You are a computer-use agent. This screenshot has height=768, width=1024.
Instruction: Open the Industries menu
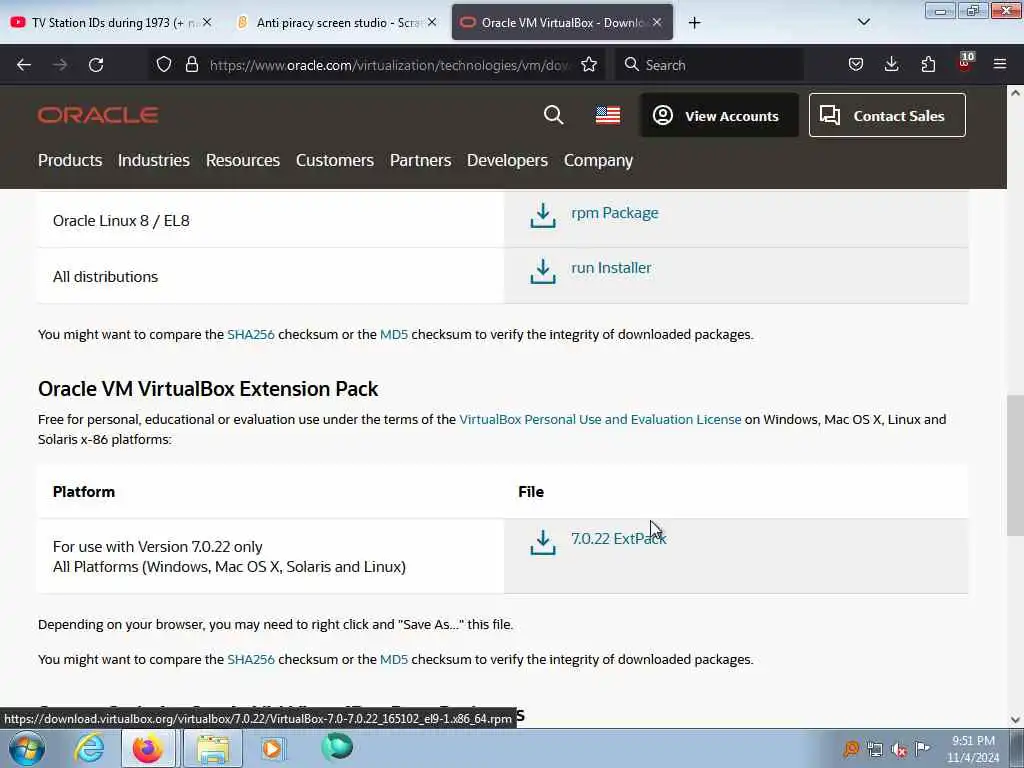pyautogui.click(x=153, y=160)
